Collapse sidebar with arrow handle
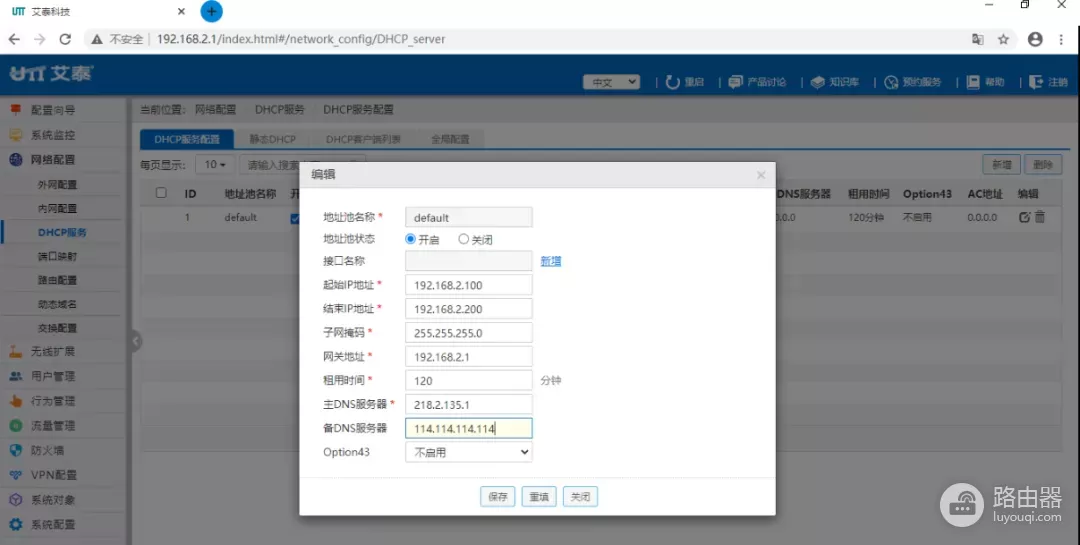 (x=136, y=340)
